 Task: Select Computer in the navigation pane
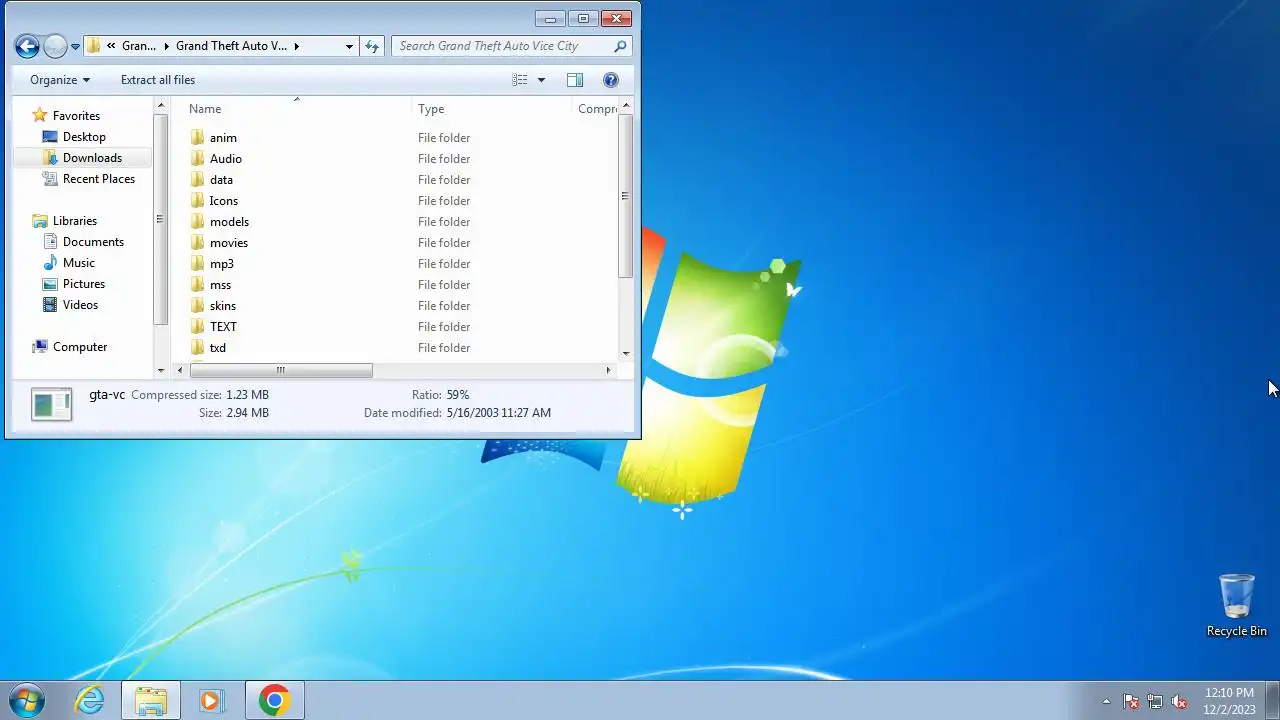(x=80, y=347)
